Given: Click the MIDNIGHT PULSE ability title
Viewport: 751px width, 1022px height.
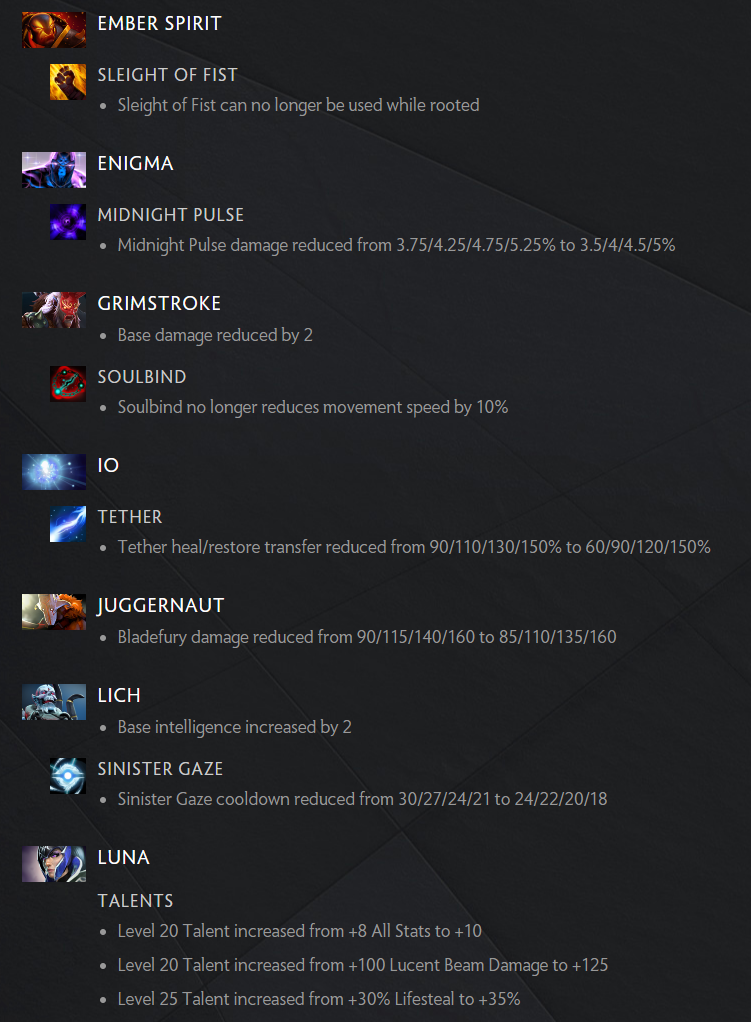Looking at the screenshot, I should click(171, 215).
